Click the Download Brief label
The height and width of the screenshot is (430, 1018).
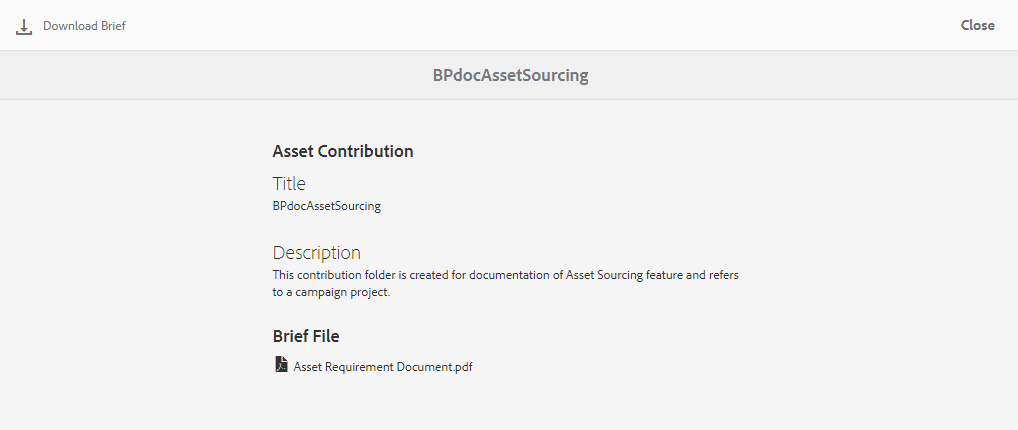click(x=84, y=26)
